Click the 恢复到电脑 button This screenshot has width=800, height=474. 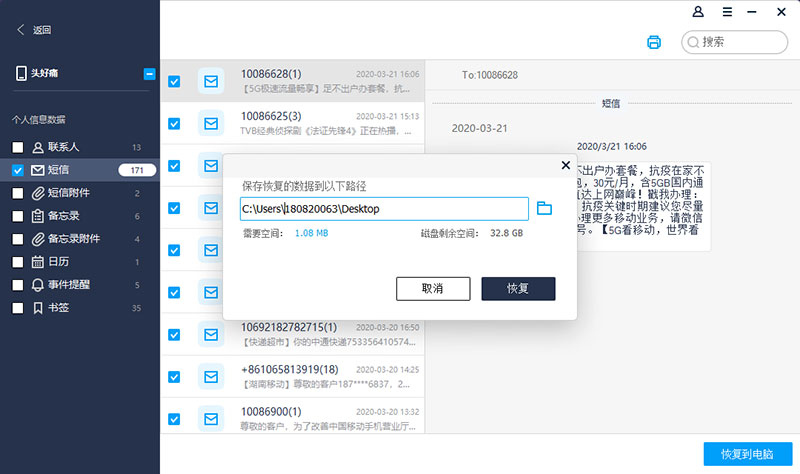pos(747,453)
